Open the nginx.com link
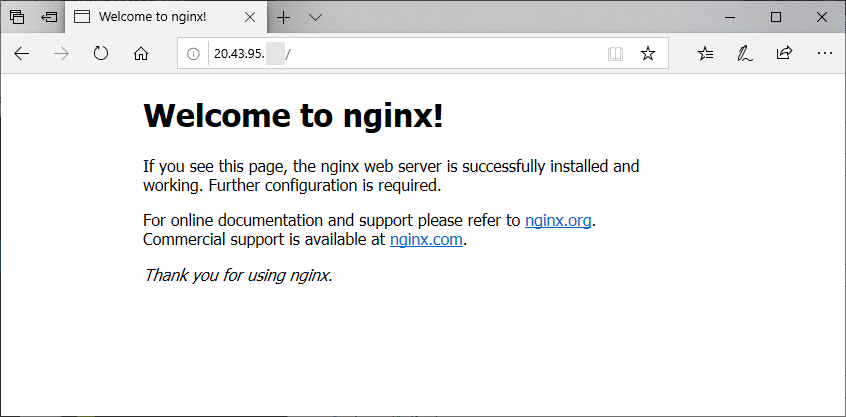 [x=426, y=240]
